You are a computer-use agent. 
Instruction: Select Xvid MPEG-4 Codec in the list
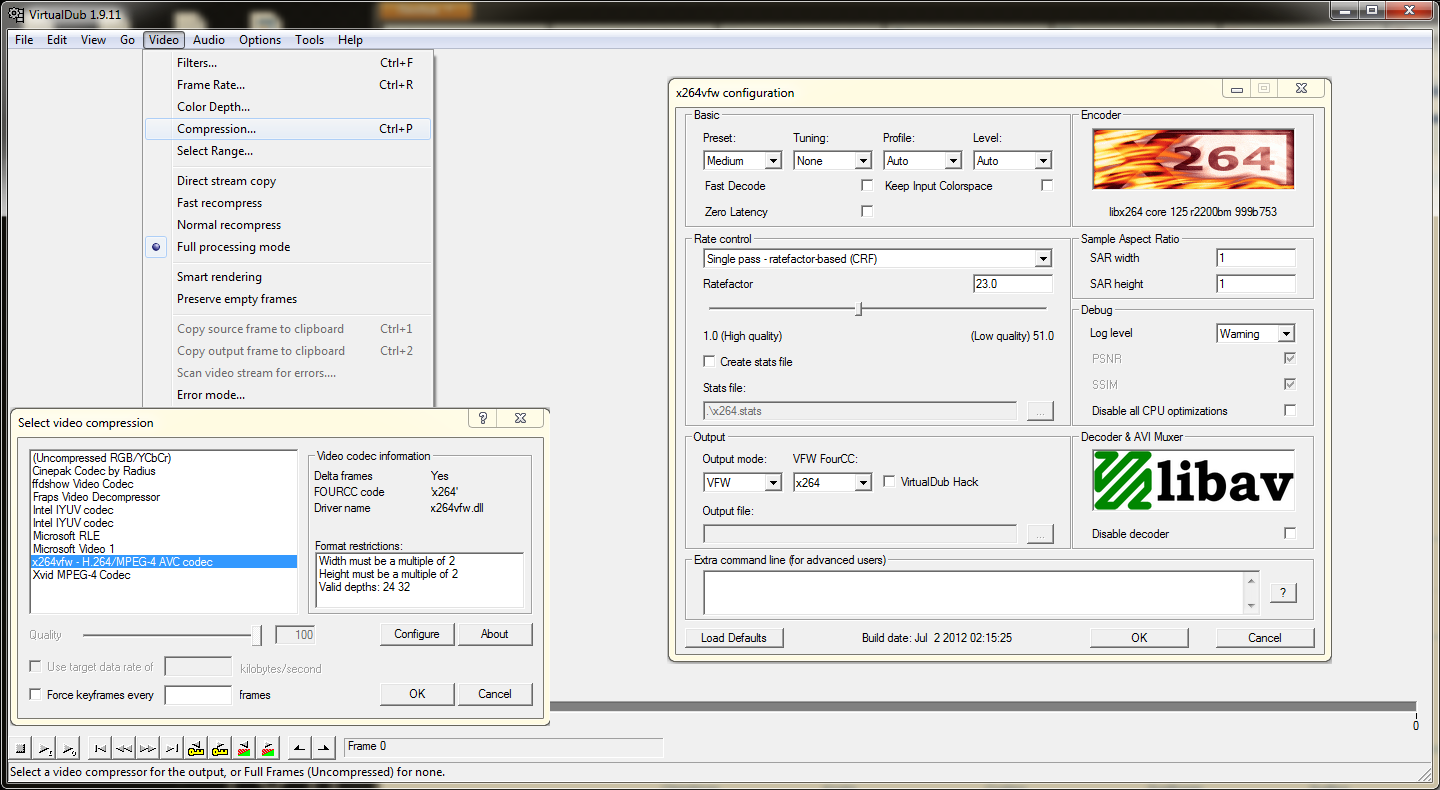[x=81, y=575]
